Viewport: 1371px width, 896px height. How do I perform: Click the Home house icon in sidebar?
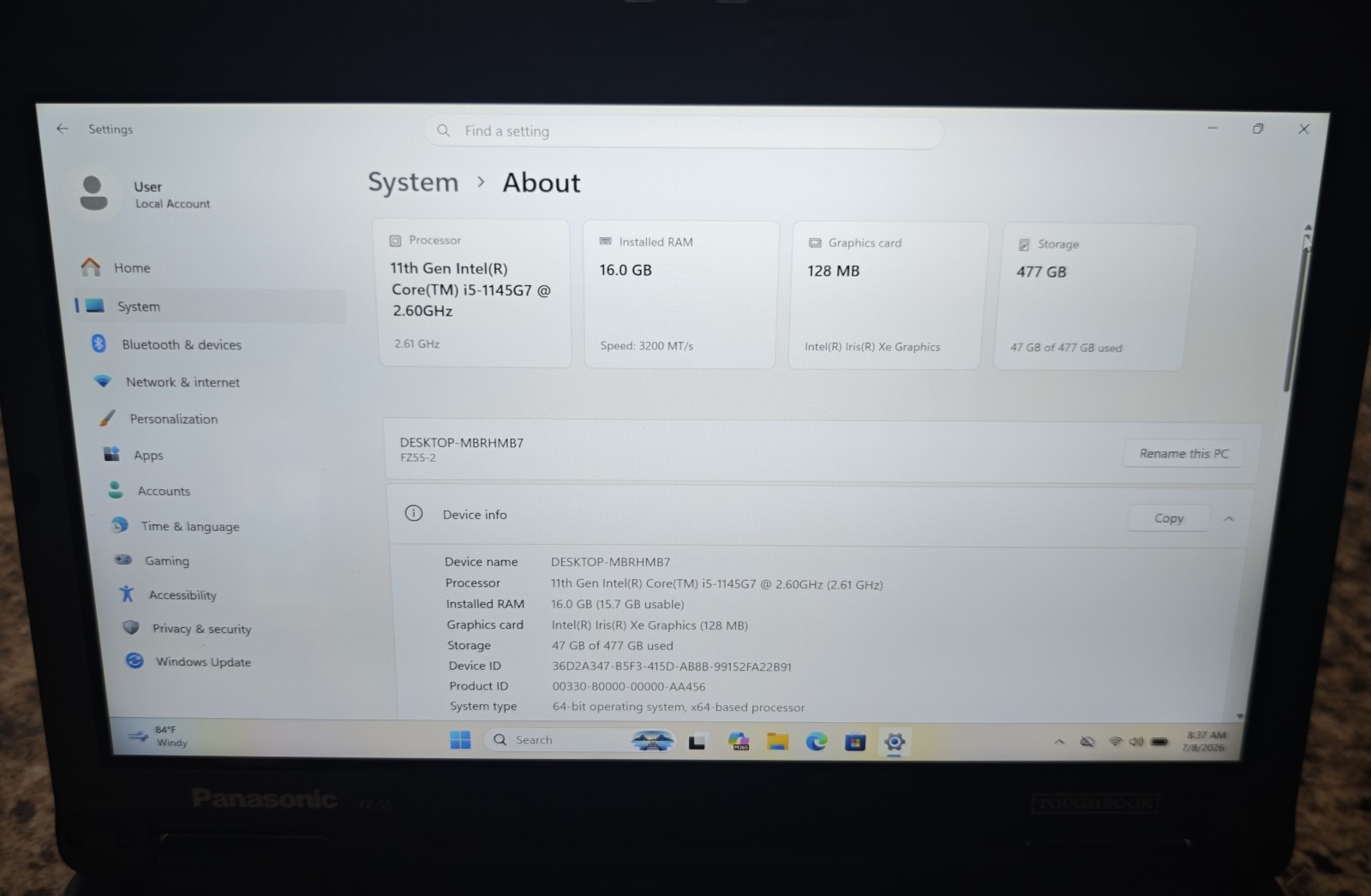point(91,267)
